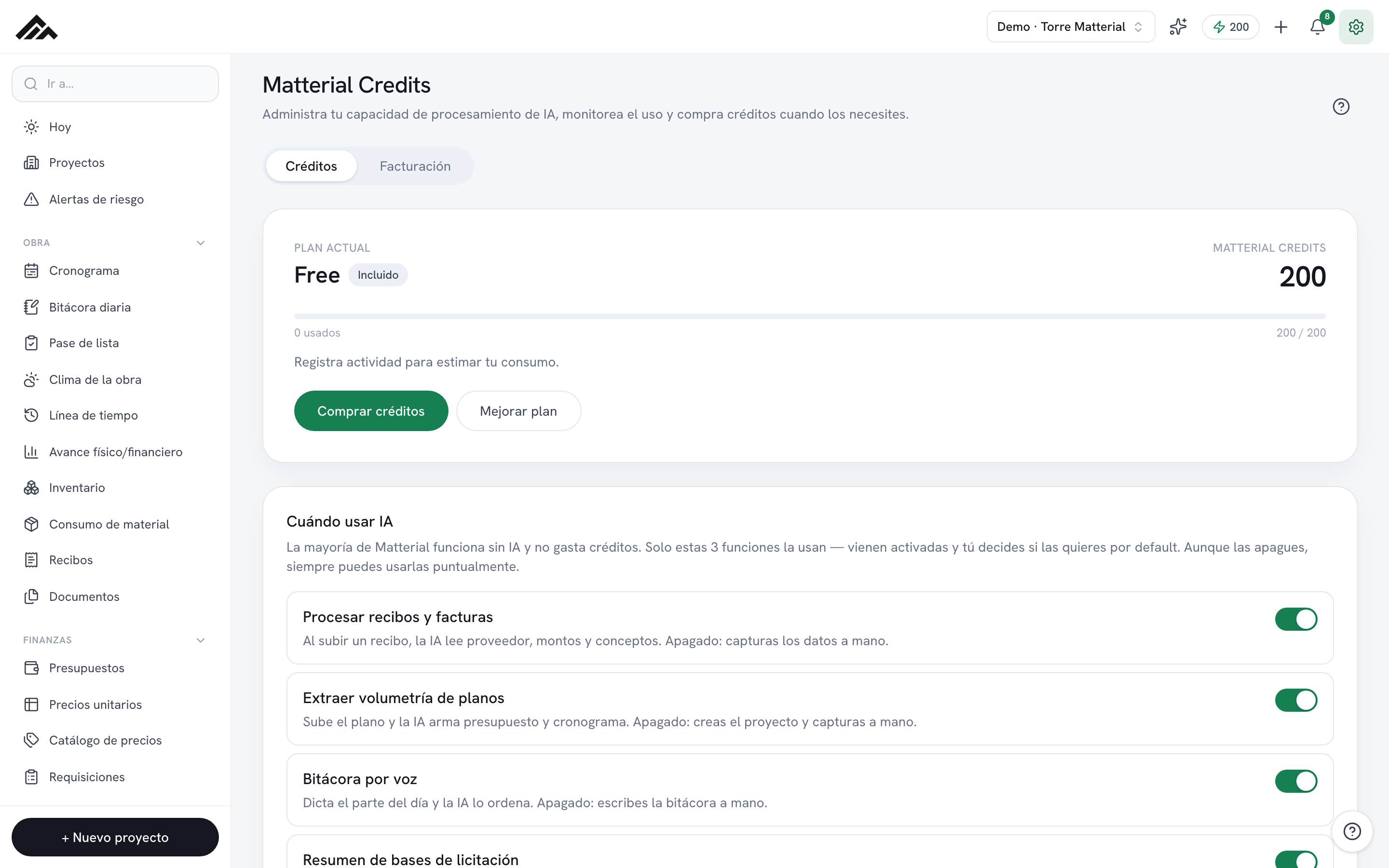
Task: Click the 0 usados label
Action: pos(317,333)
